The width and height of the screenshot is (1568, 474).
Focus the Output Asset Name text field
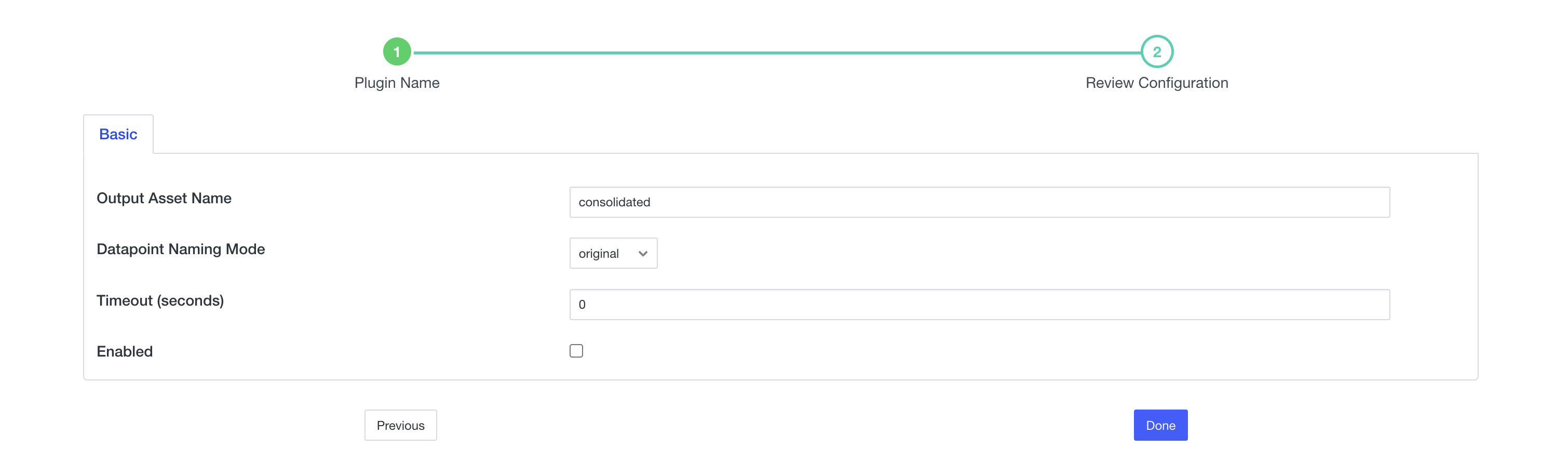tap(979, 202)
